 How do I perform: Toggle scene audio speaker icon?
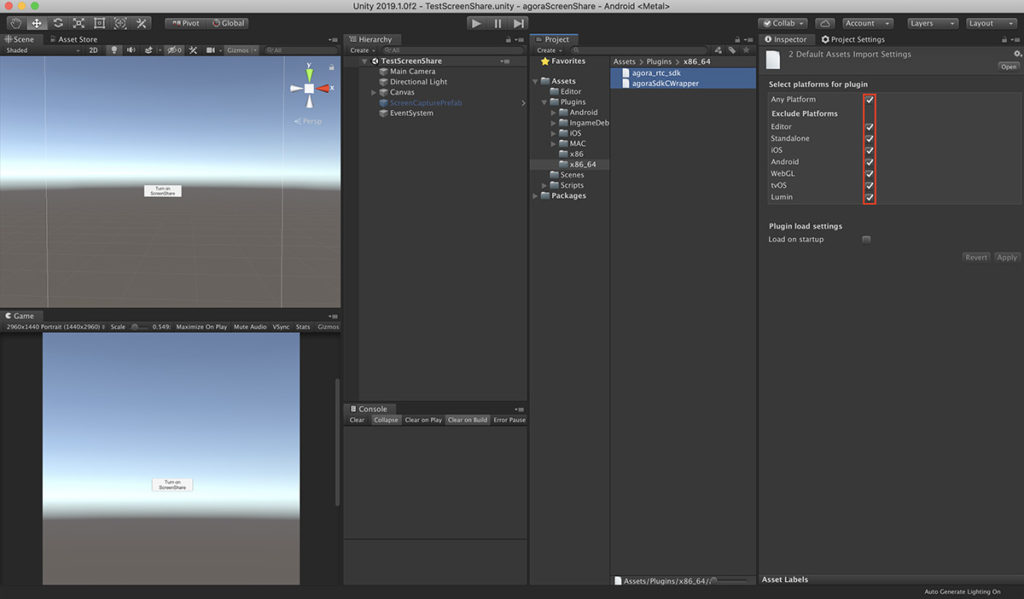[x=131, y=50]
